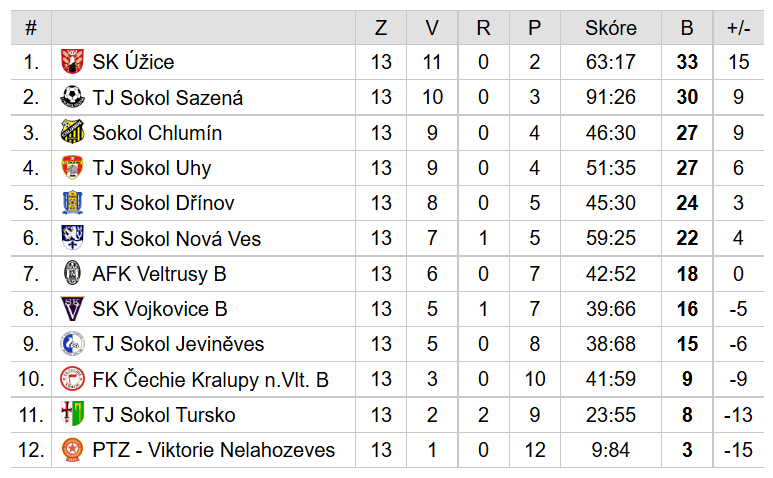This screenshot has height=478, width=773.
Task: Click the SK Úžice club logo
Action: coord(72,62)
